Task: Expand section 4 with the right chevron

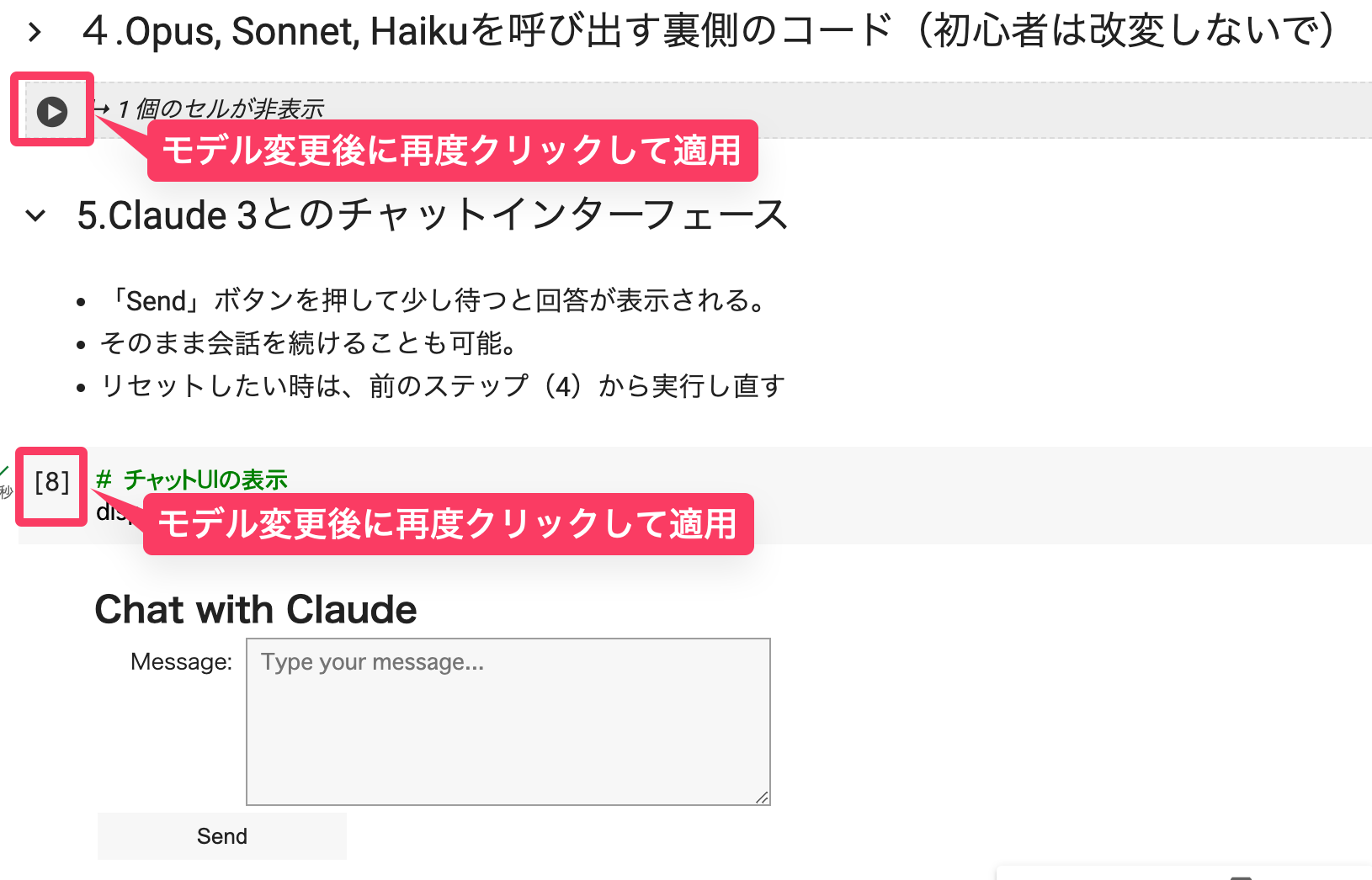Action: point(35,33)
